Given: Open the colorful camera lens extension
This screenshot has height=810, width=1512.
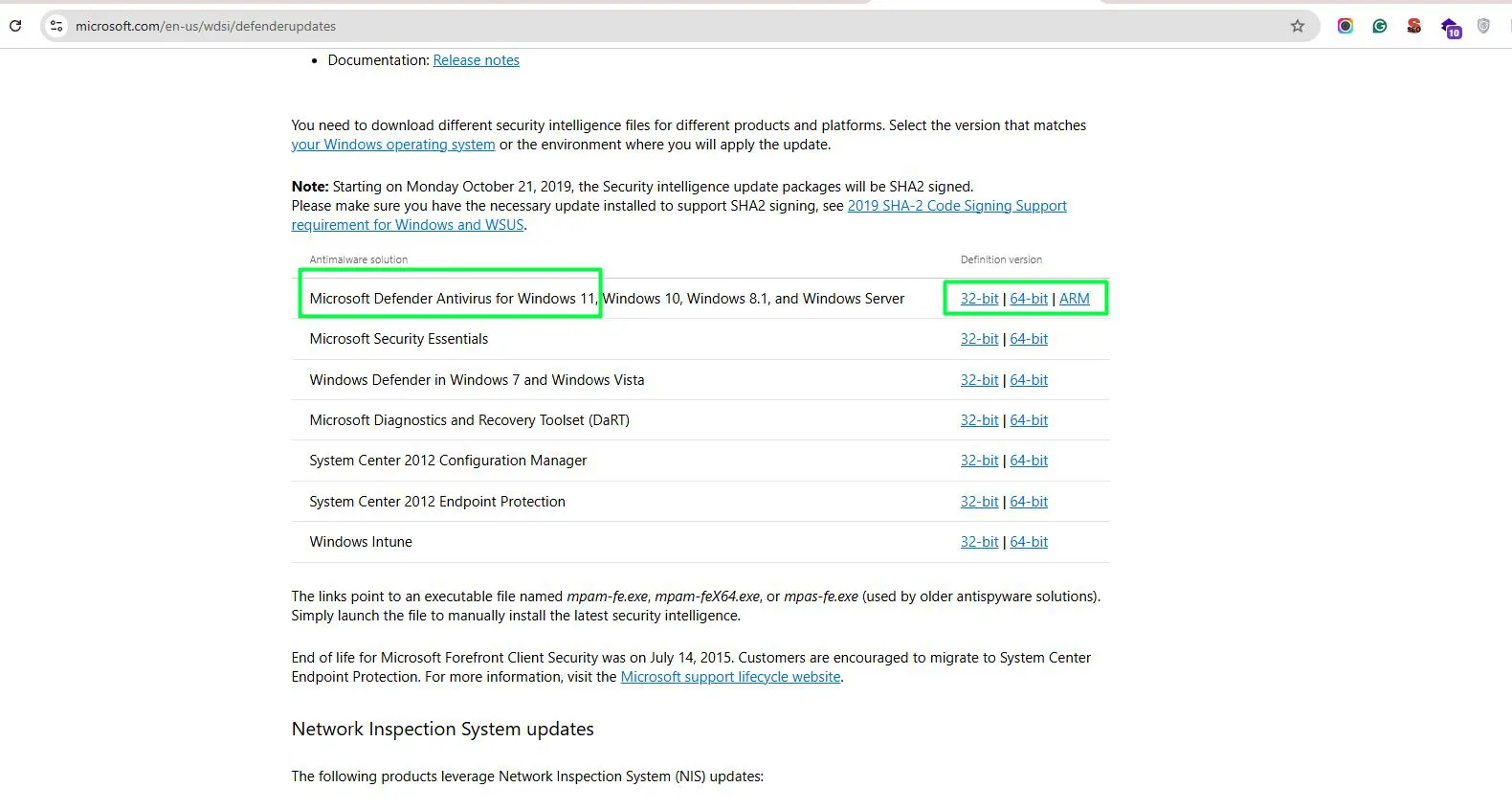Looking at the screenshot, I should [1345, 26].
